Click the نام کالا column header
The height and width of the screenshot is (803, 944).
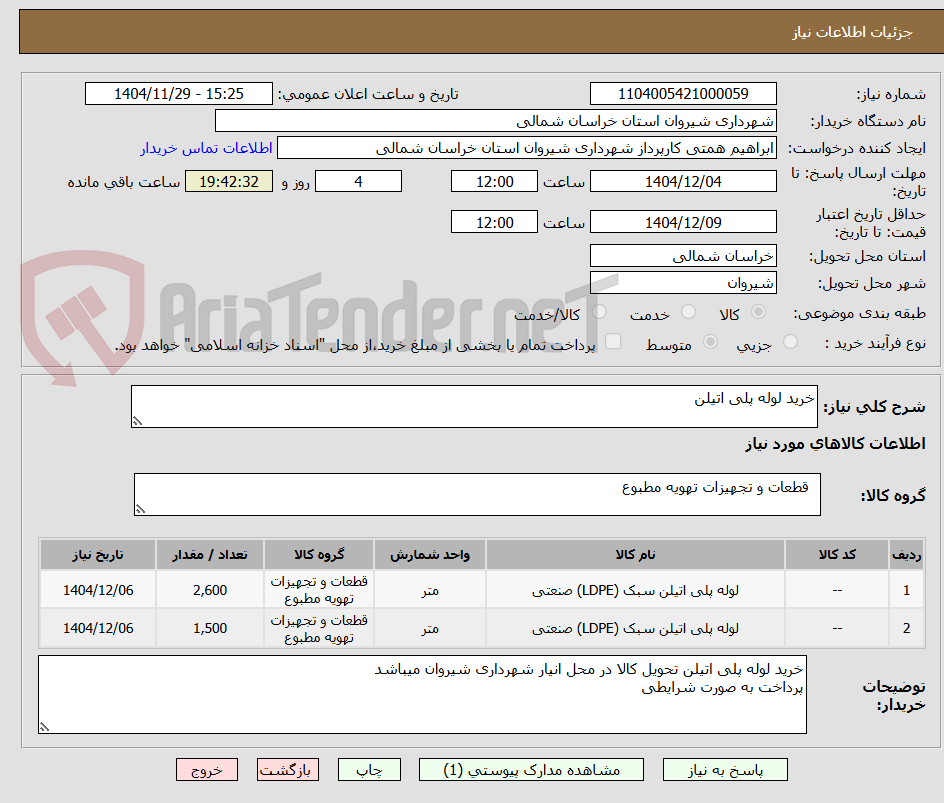pyautogui.click(x=635, y=554)
